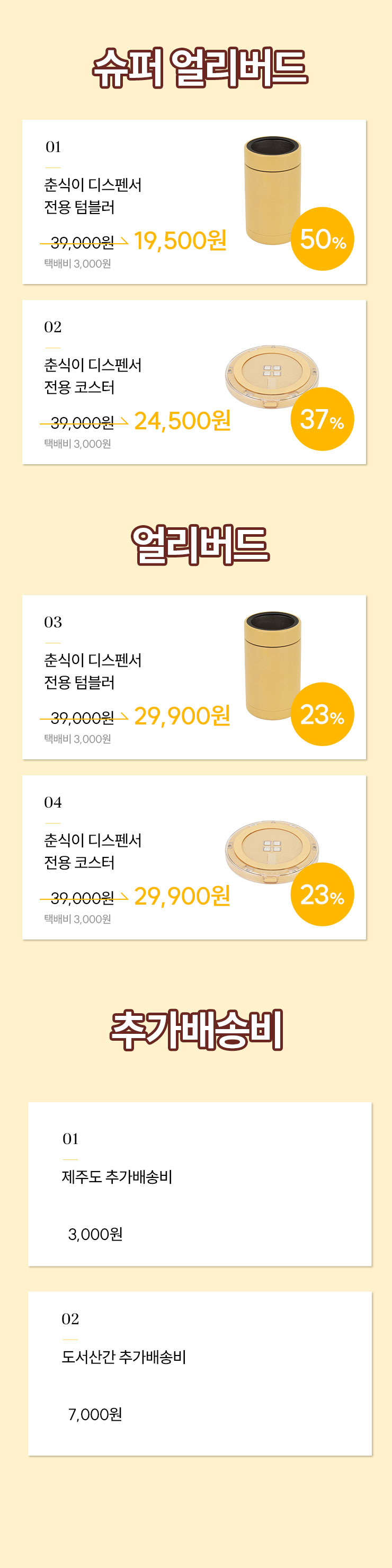
Task: Click the 얼리버드 section heading
Action: tap(200, 544)
